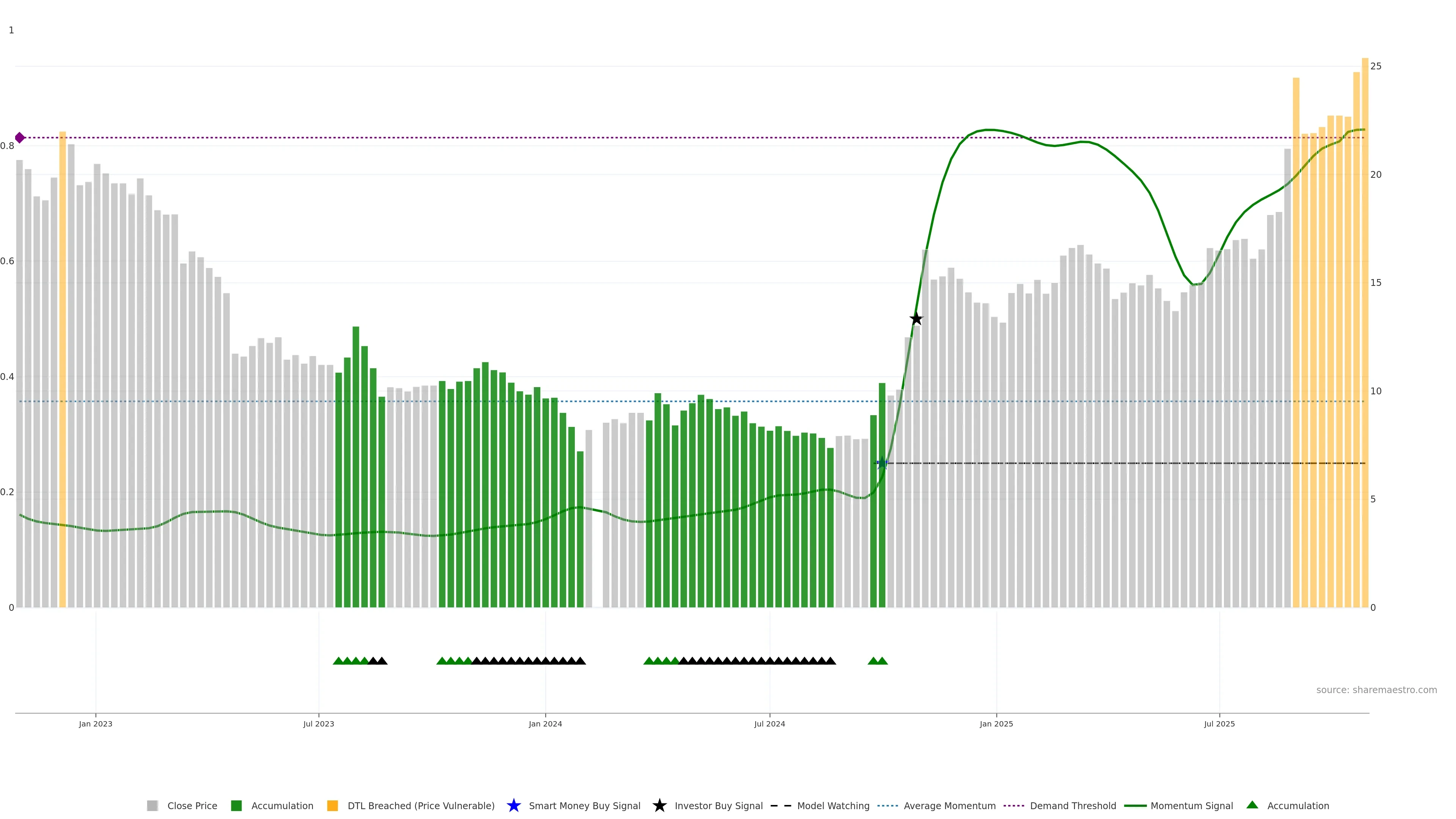Viewport: 1456px width, 819px height.
Task: Click the green Accumulation legend swatch
Action: (236, 805)
